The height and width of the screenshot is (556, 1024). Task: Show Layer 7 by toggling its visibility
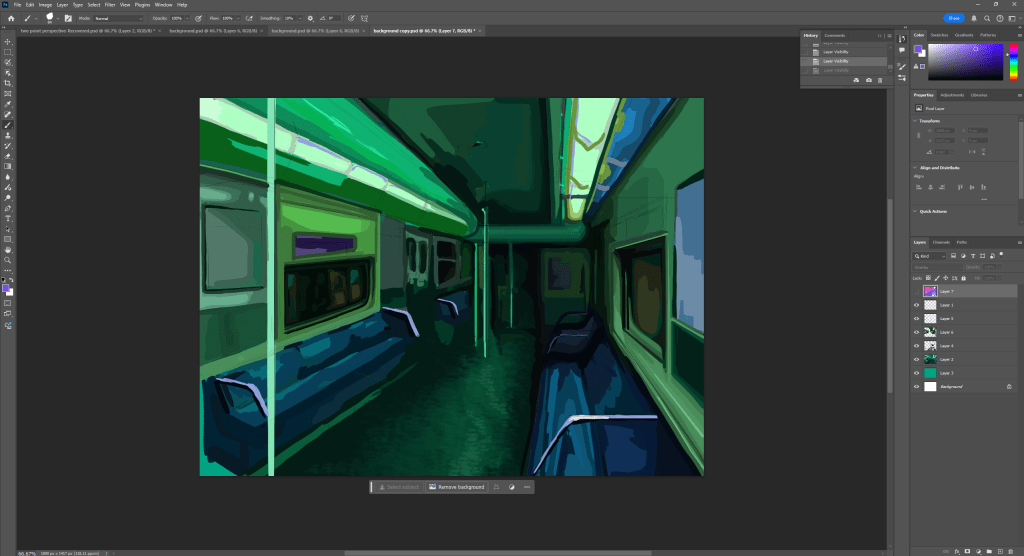tap(917, 291)
